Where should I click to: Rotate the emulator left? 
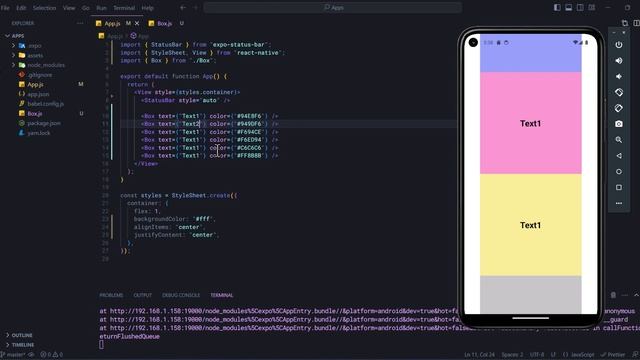[x=619, y=92]
